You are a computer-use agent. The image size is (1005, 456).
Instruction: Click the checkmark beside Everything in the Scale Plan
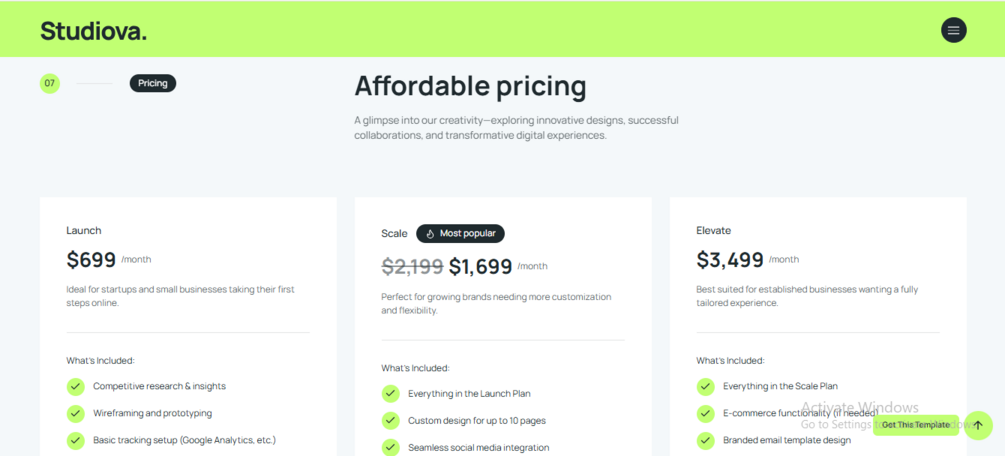[706, 386]
